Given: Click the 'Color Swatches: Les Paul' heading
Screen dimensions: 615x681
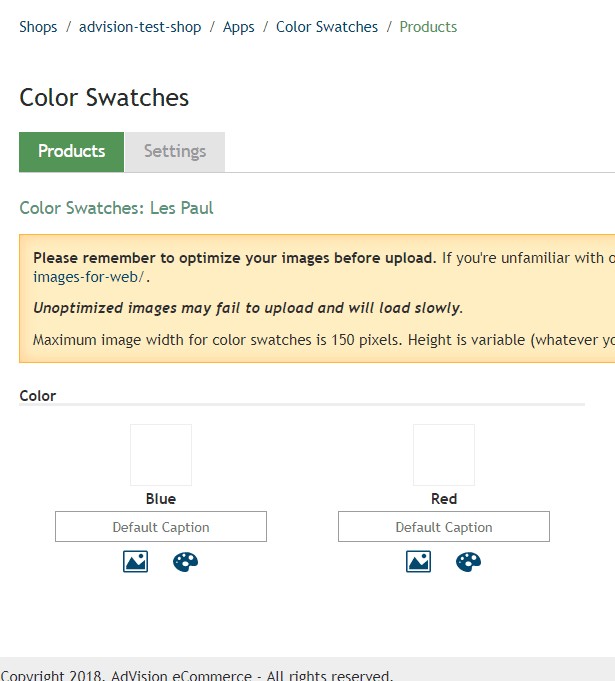Looking at the screenshot, I should click(116, 208).
